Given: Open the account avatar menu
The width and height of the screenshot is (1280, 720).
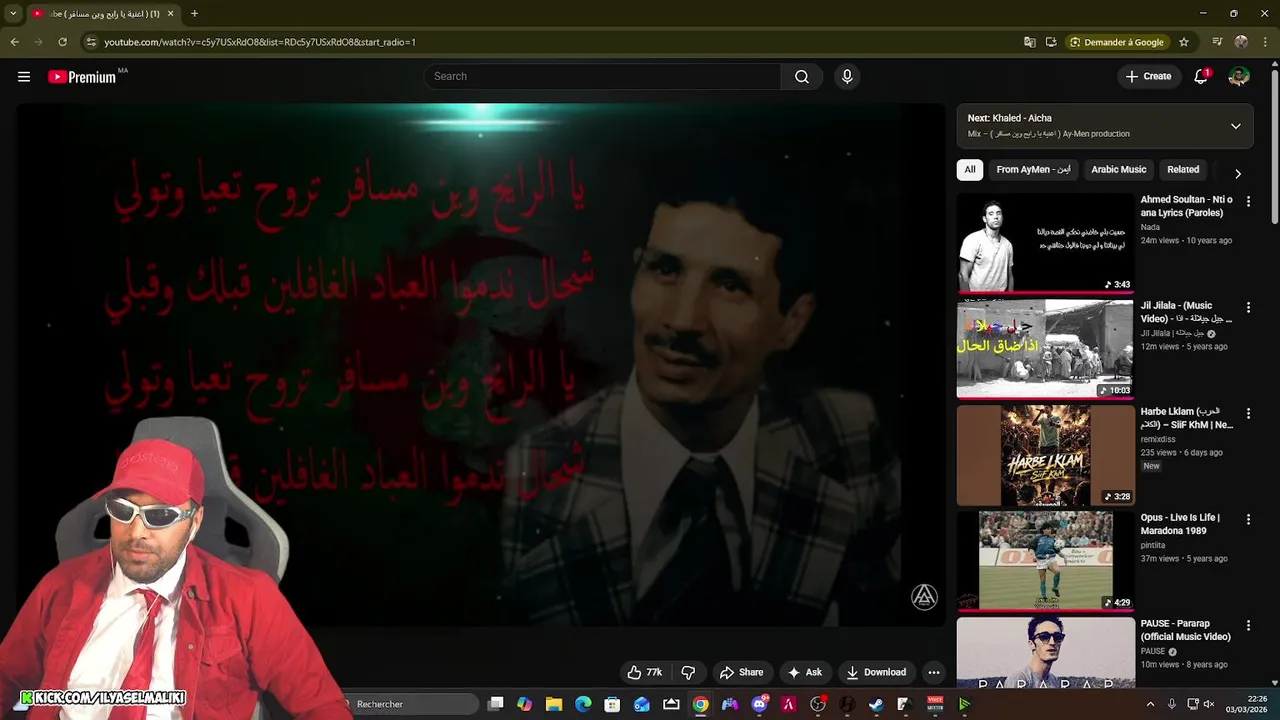Looking at the screenshot, I should [x=1239, y=77].
